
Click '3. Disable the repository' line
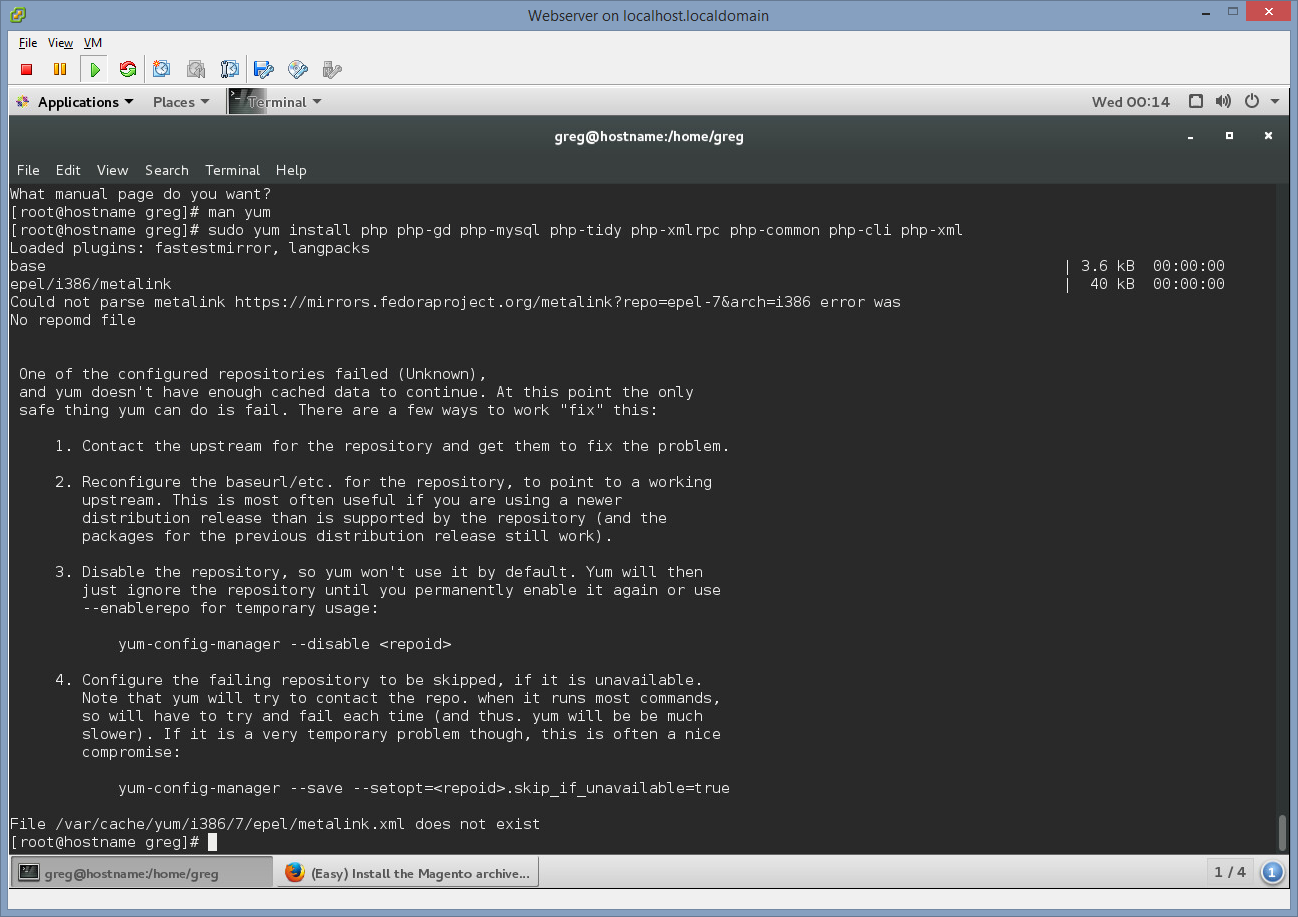[x=379, y=572]
